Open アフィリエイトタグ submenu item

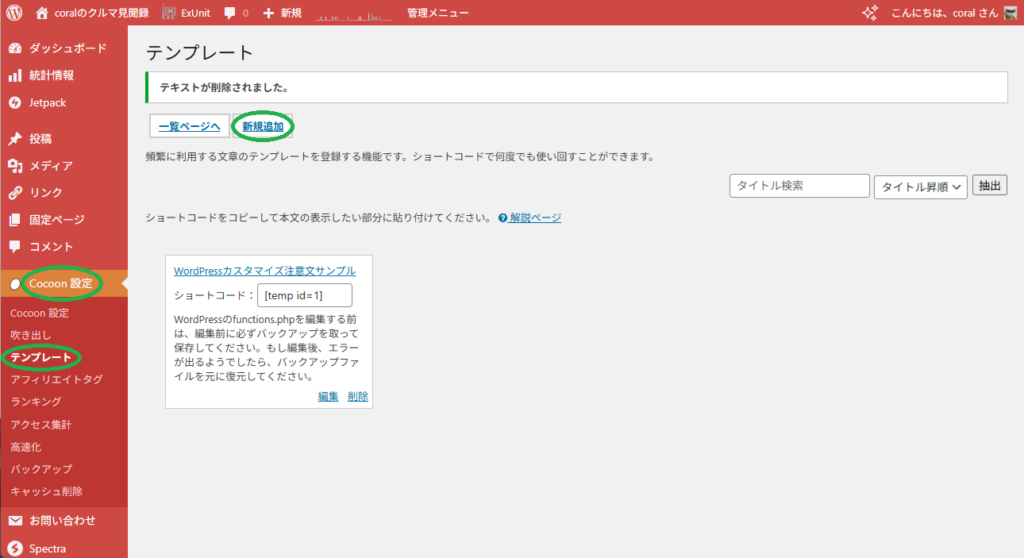(56, 380)
